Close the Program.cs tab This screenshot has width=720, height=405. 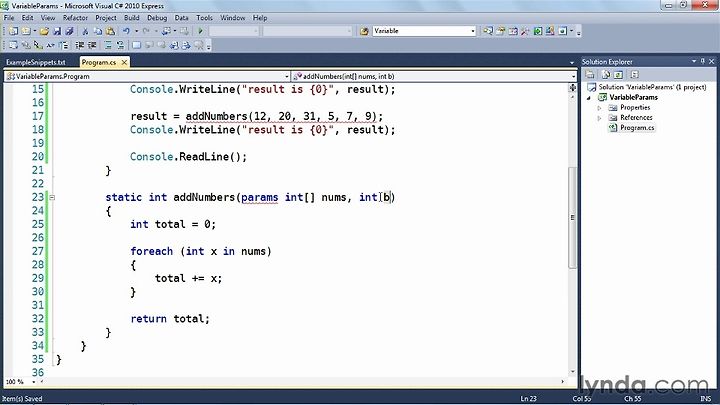pos(124,62)
